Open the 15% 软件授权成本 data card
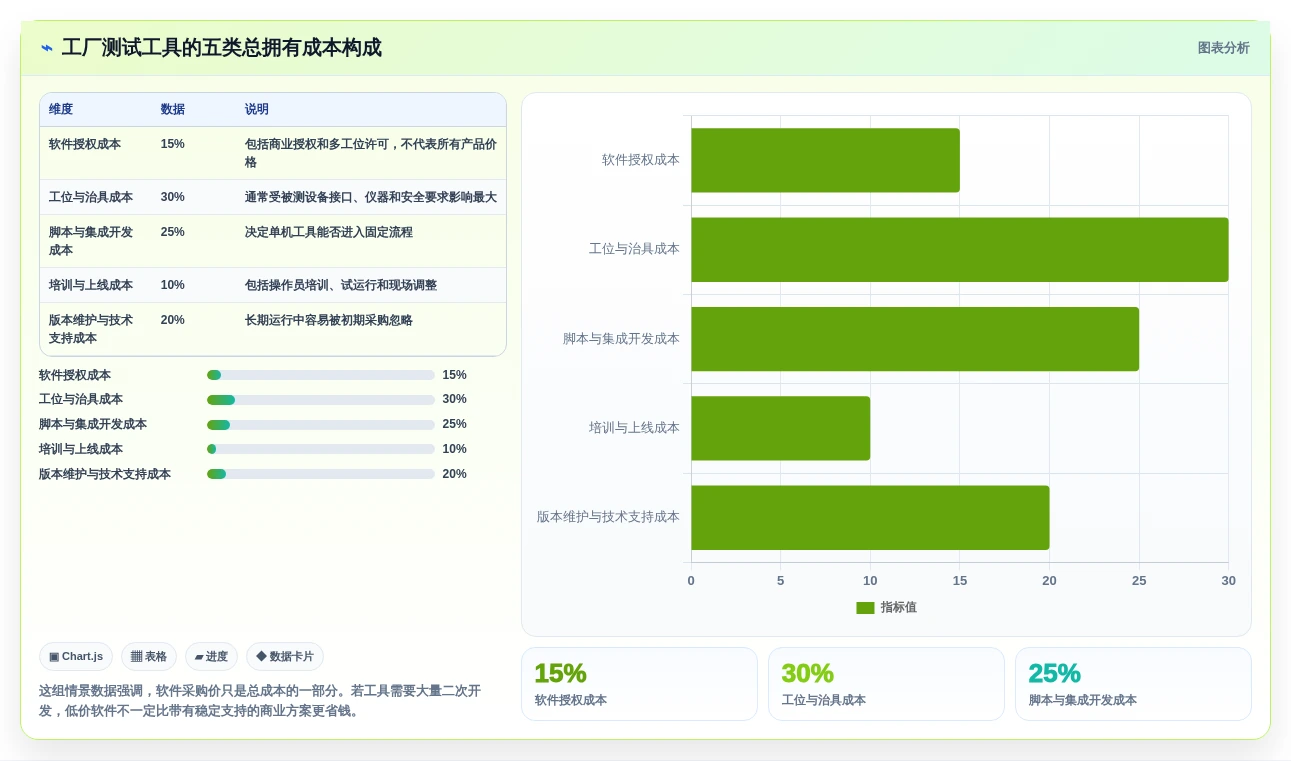Screen dimensions: 1291x761 pos(639,684)
